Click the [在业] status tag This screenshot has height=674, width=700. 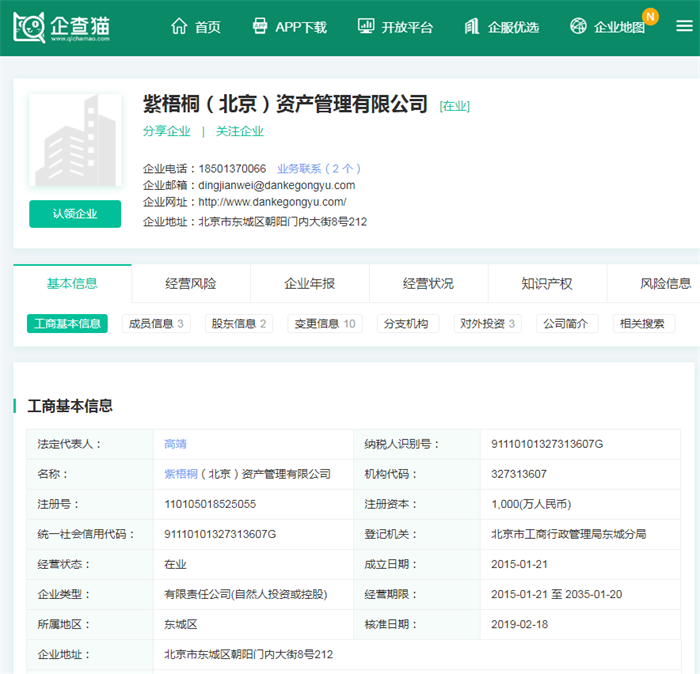point(454,106)
